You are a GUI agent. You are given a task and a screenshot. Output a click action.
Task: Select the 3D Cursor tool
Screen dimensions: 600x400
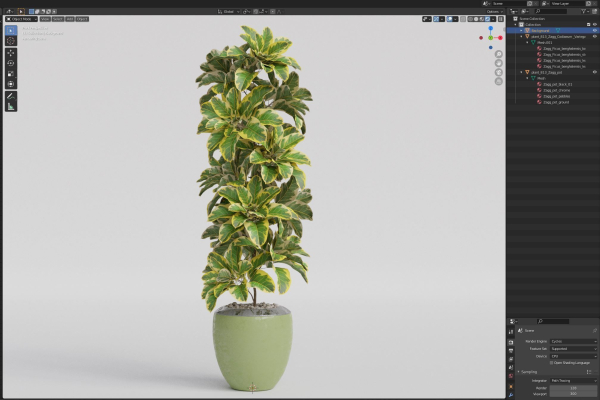[11, 40]
